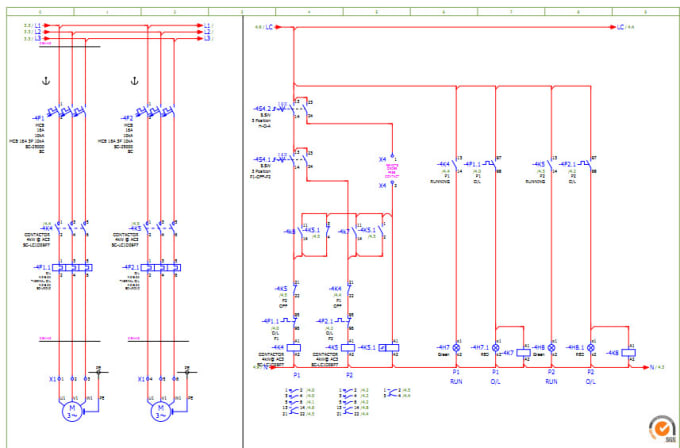680x448 pixels.
Task: Select the -4F1.1 O/L contact above -4K4 coil
Action: tap(291, 321)
